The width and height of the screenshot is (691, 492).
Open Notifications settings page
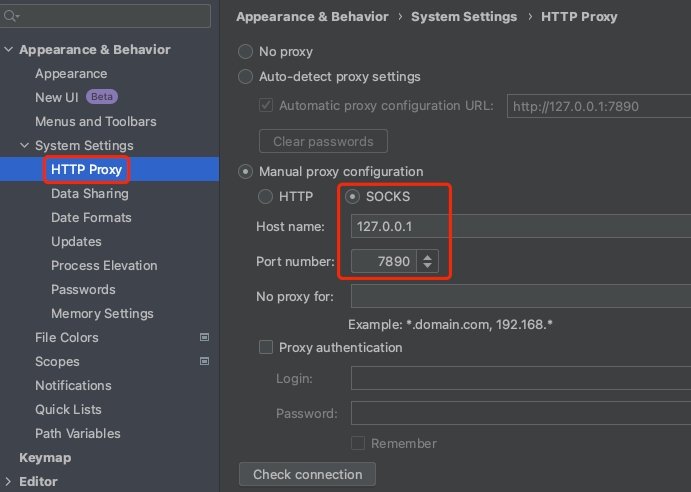pyautogui.click(x=73, y=385)
